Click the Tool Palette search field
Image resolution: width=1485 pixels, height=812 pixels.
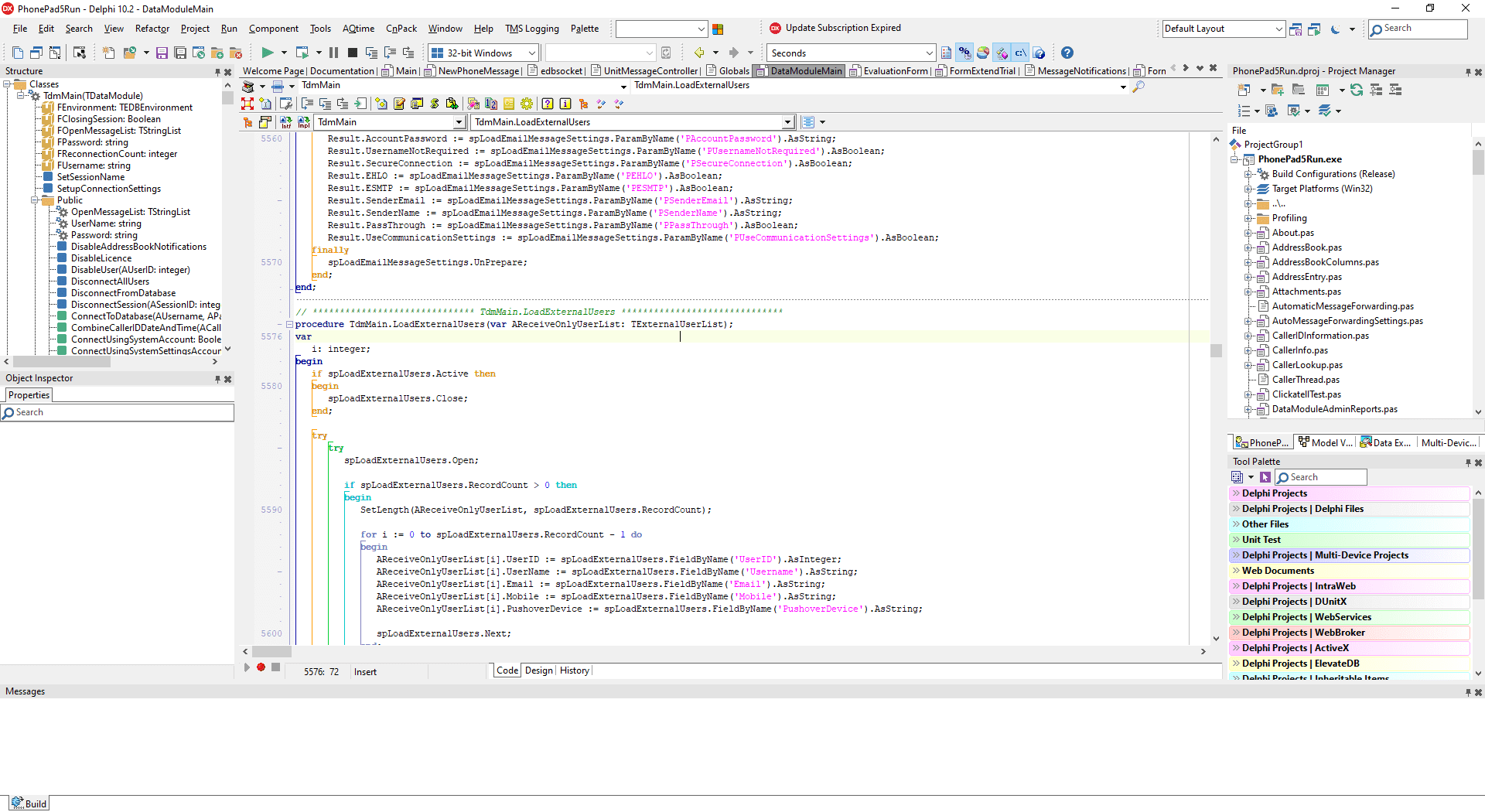tap(1321, 478)
